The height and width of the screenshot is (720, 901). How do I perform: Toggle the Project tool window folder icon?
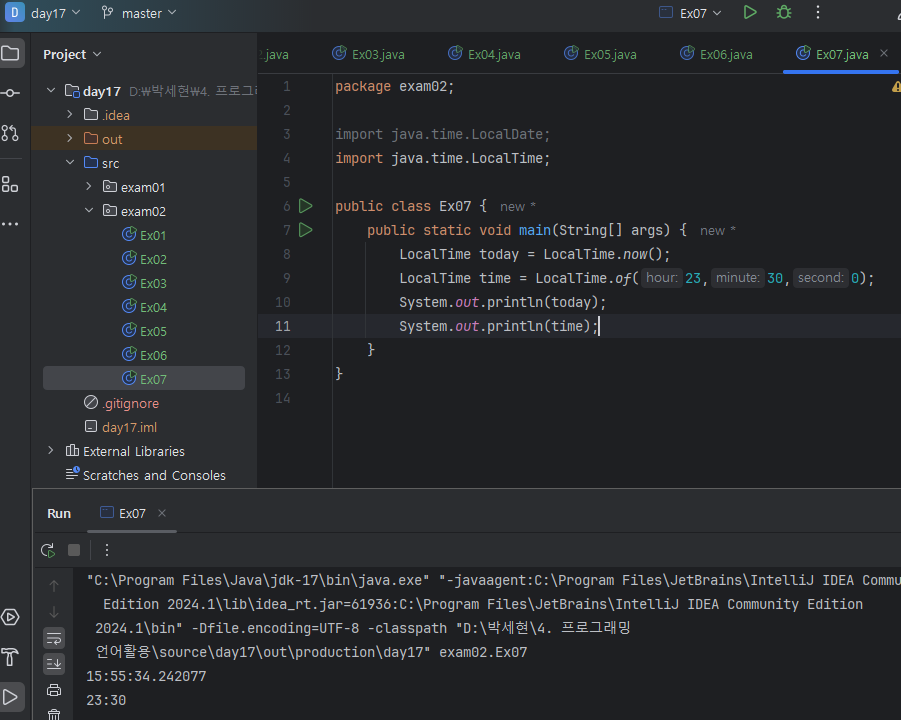11,54
